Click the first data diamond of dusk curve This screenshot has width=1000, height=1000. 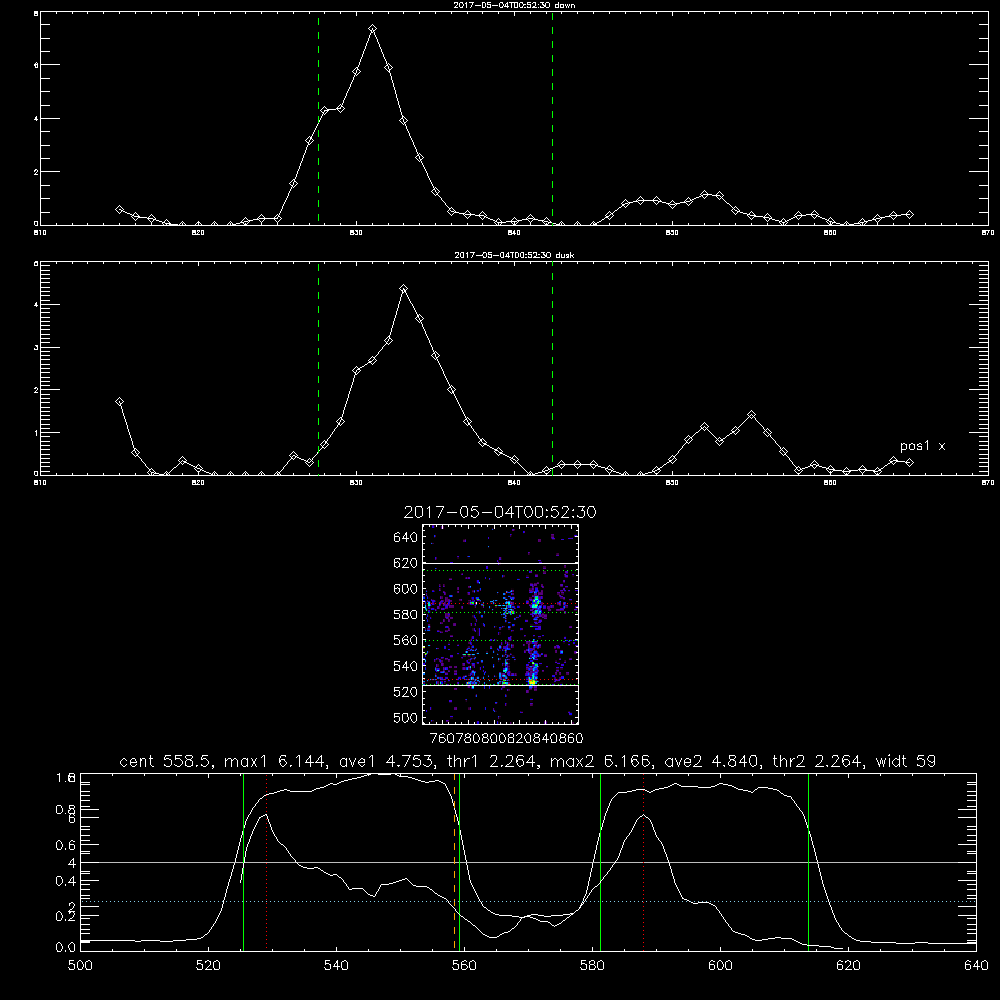(119, 402)
